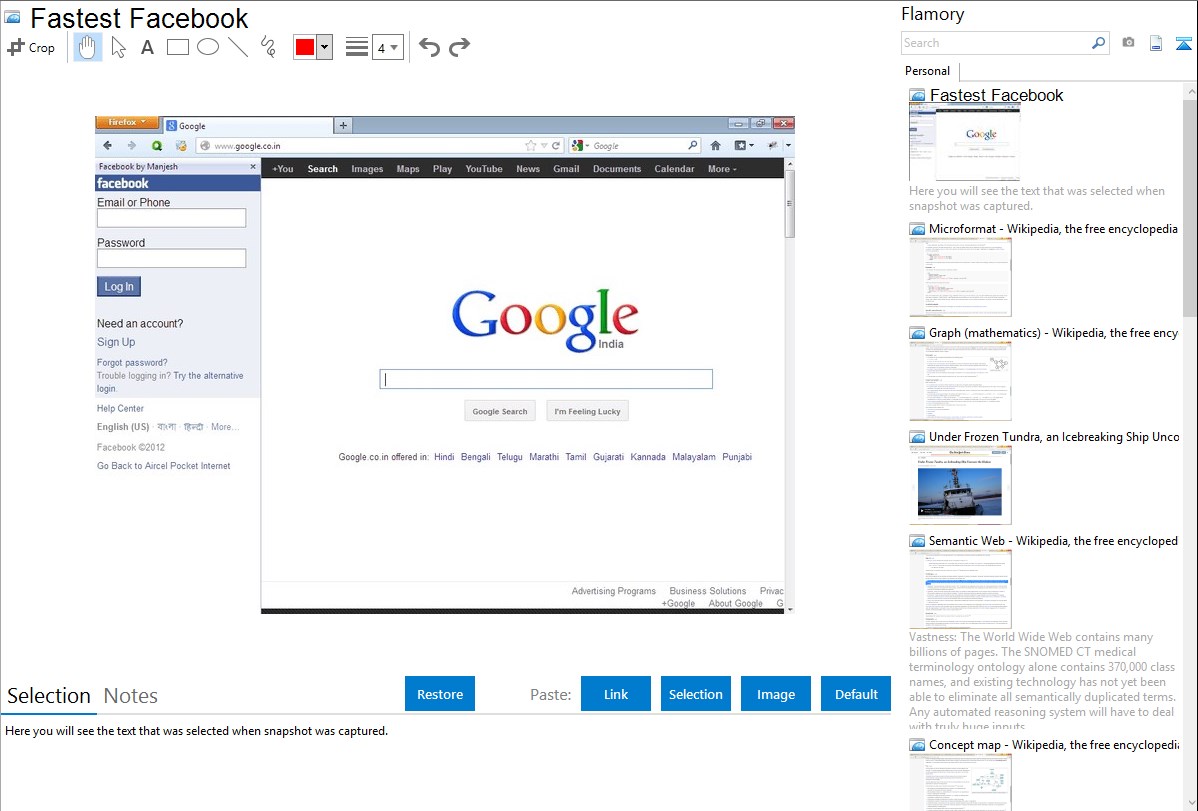This screenshot has height=811, width=1198.
Task: Click the Forgot password? link in the screenshot
Action: 132,362
